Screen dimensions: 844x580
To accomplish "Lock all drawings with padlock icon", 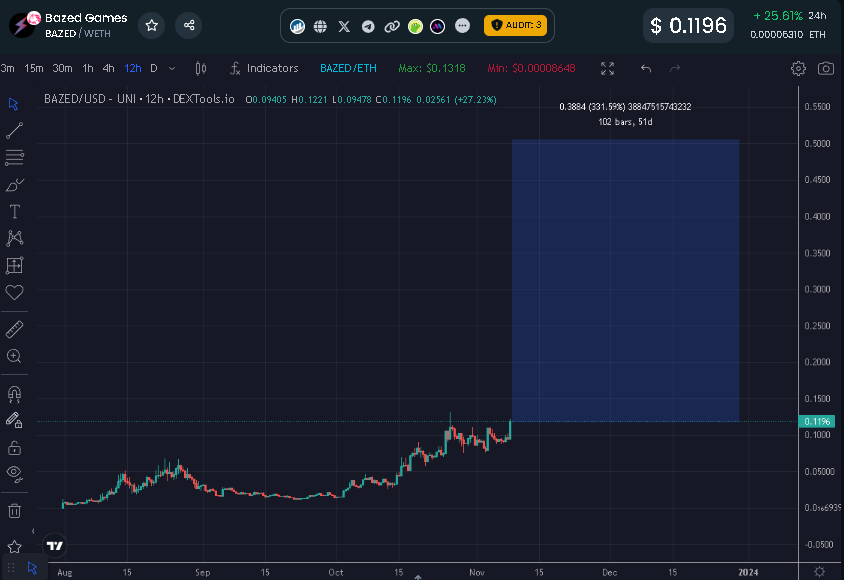I will coord(13,447).
